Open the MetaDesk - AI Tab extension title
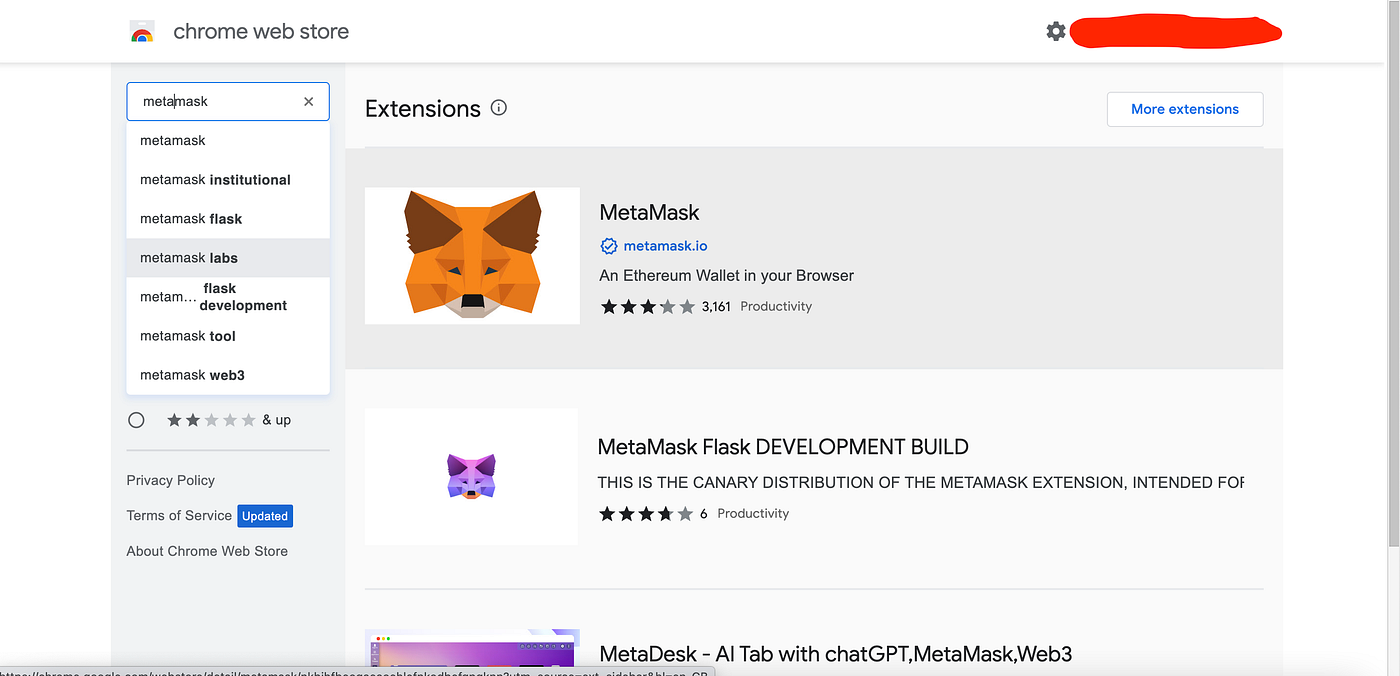This screenshot has height=676, width=1400. (x=835, y=655)
